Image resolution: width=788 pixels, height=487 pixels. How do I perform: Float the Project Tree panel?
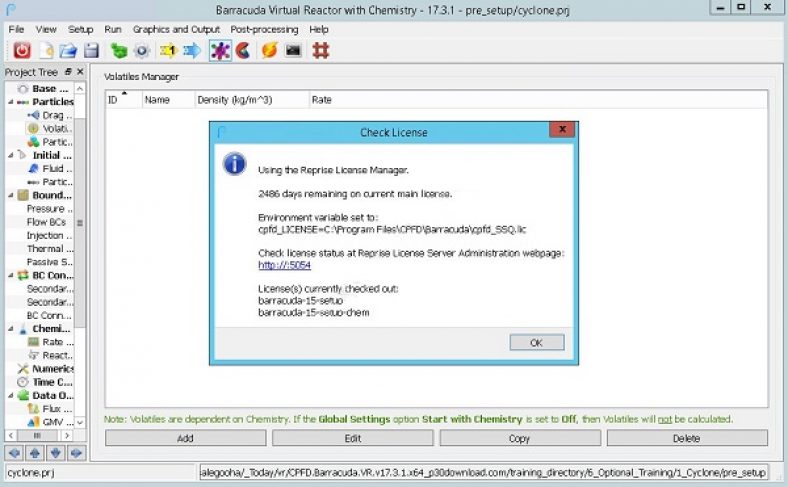pyautogui.click(x=68, y=72)
